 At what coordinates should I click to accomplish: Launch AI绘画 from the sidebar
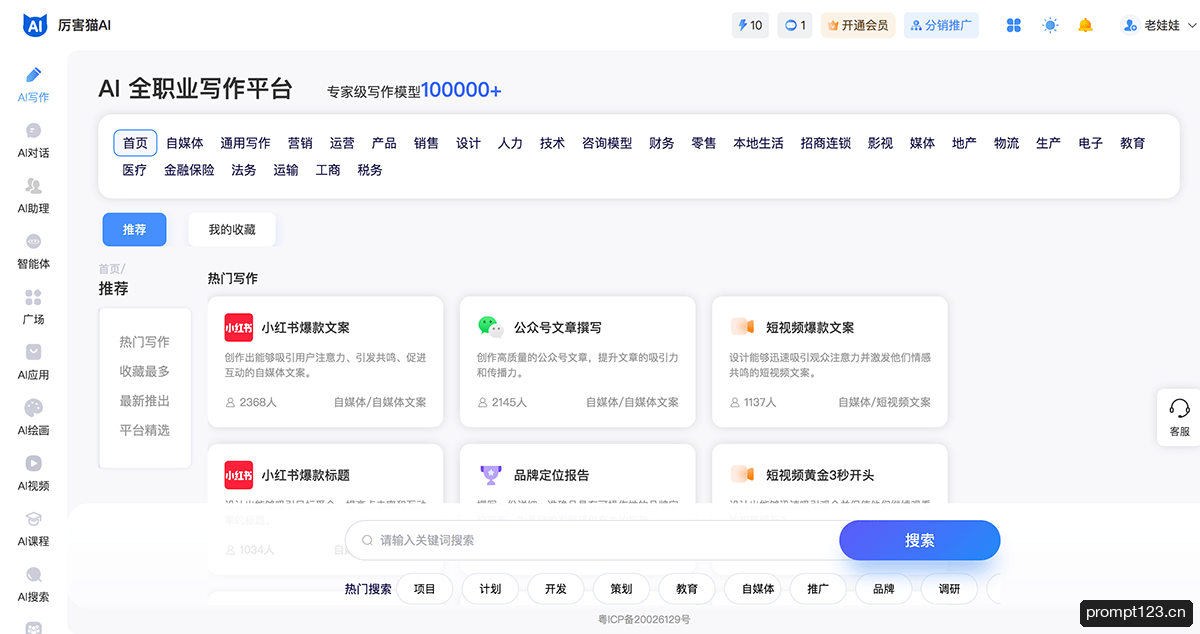click(x=33, y=419)
